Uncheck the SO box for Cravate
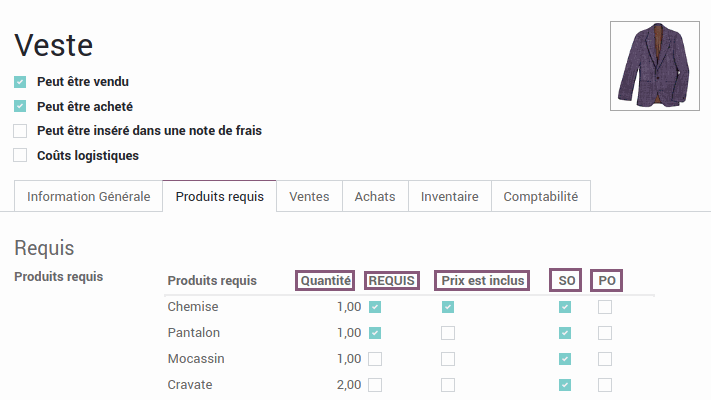 coord(565,385)
